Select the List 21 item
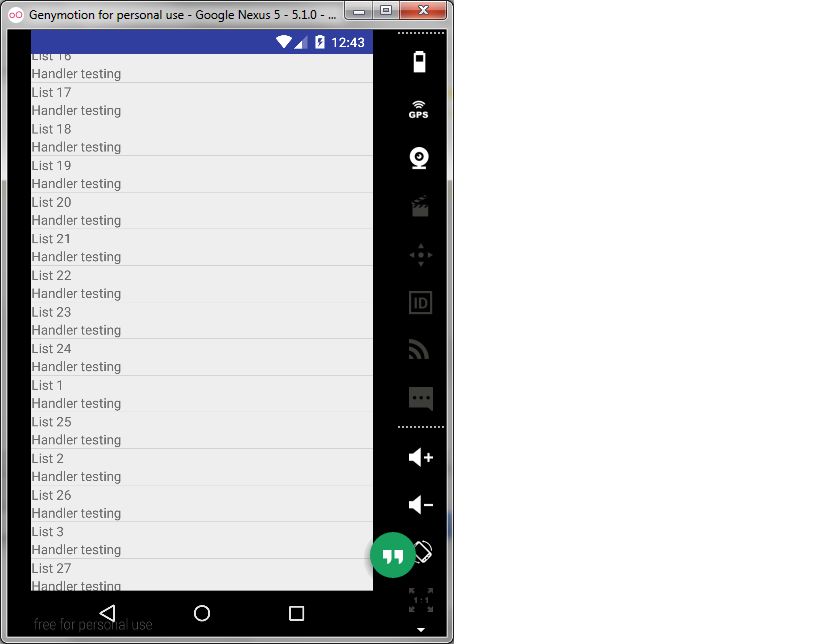 202,248
